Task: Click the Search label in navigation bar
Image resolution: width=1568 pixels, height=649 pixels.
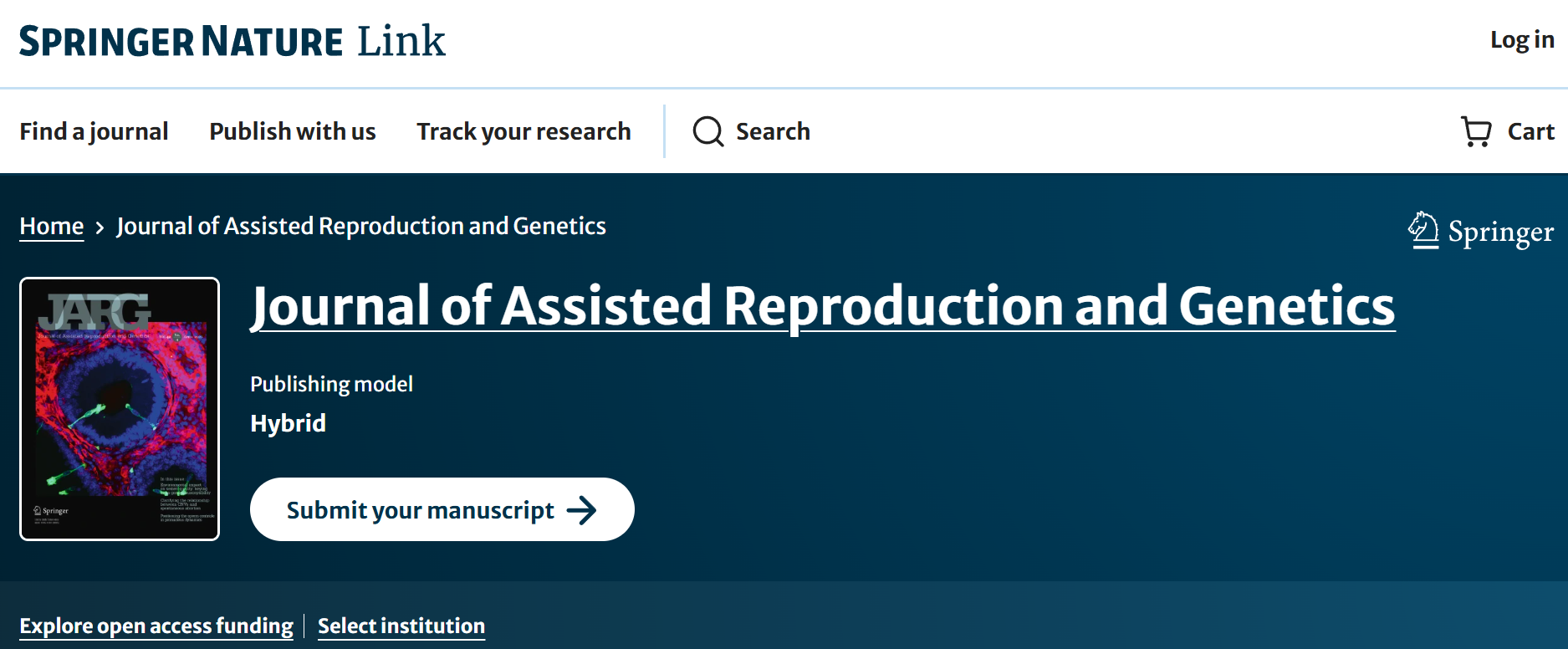Action: coord(773,131)
